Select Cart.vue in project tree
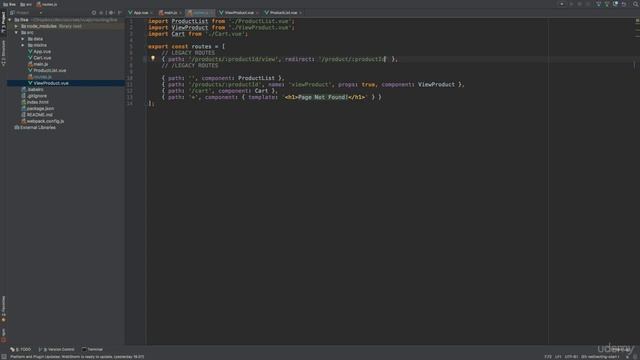The height and width of the screenshot is (360, 640). 39,58
